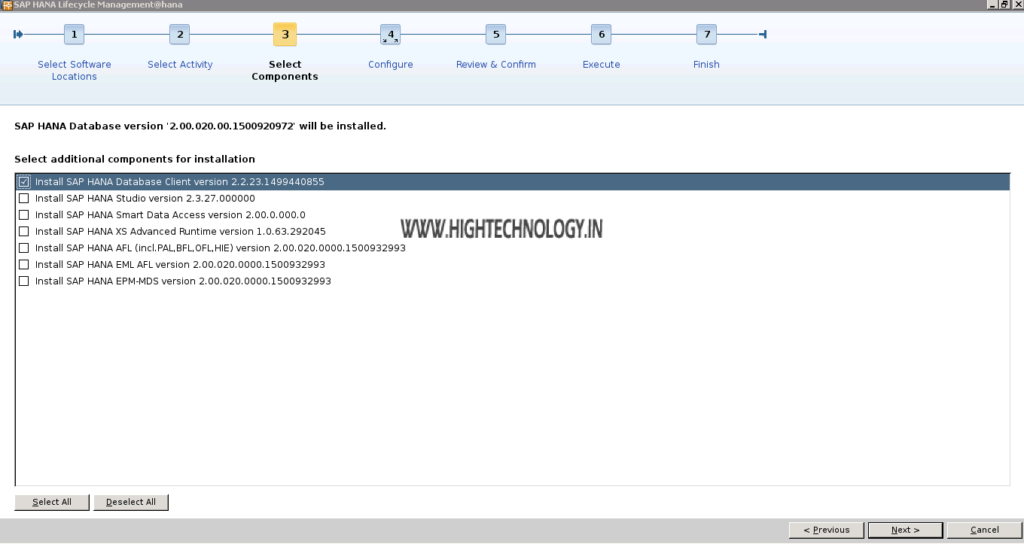
Task: Minimize the Lifecycle Management window
Action: click(993, 5)
